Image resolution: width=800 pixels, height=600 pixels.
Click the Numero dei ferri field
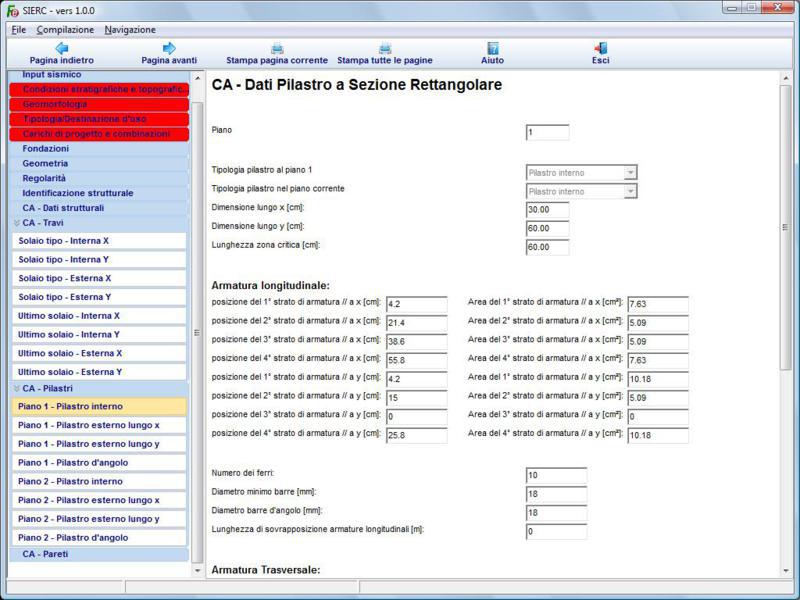557,475
